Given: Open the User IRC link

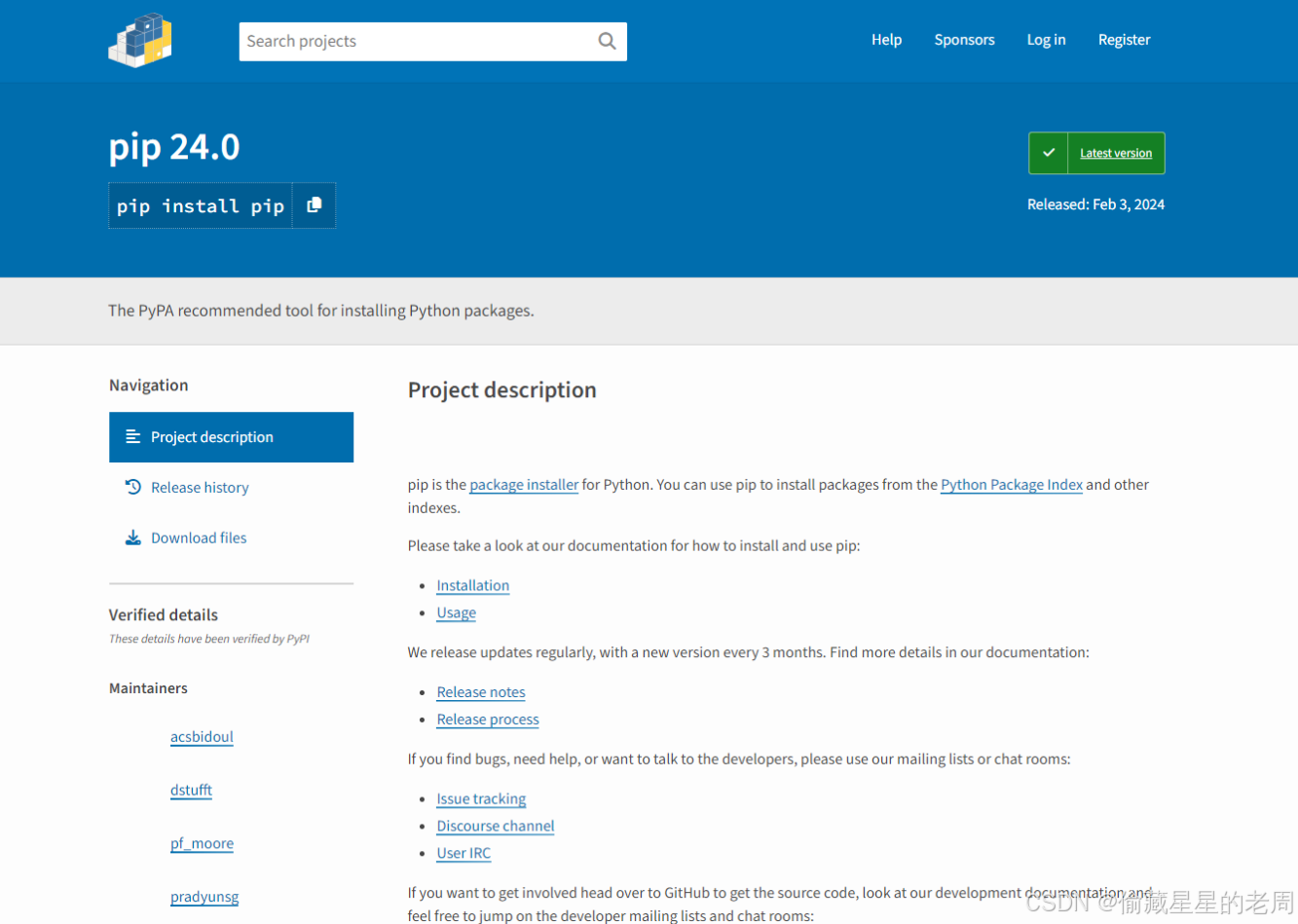Looking at the screenshot, I should (x=464, y=853).
